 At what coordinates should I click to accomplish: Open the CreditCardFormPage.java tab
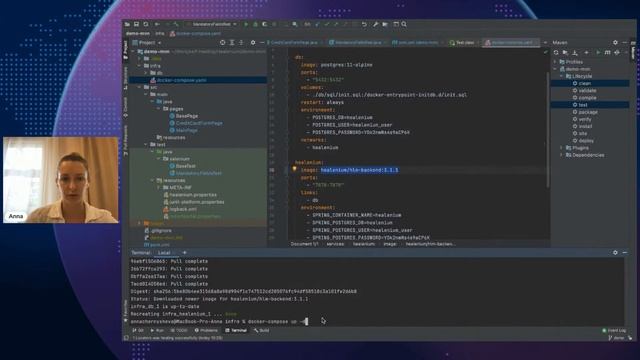[293, 42]
